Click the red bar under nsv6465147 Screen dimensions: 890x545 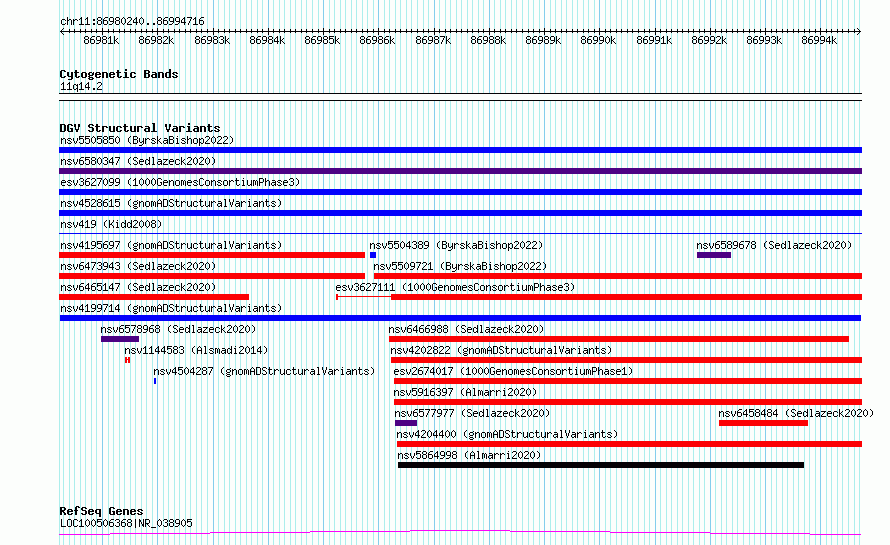pyautogui.click(x=154, y=297)
